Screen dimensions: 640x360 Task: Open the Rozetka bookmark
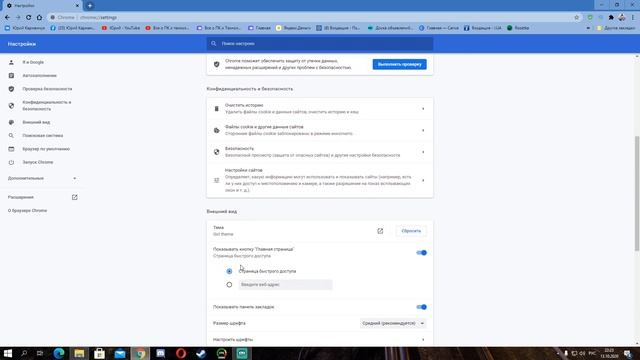point(518,28)
